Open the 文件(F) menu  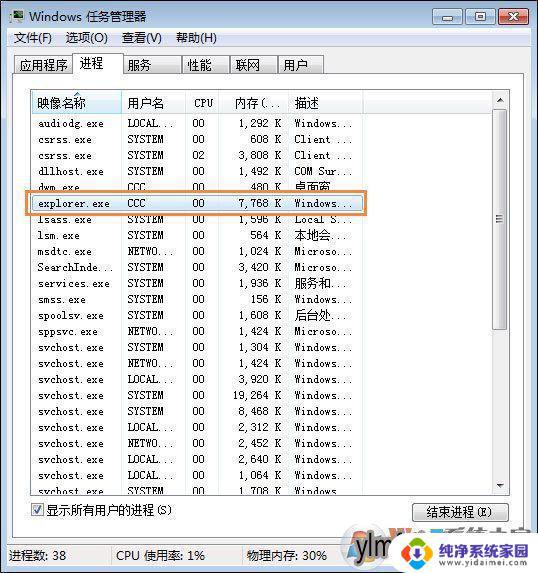pos(33,38)
